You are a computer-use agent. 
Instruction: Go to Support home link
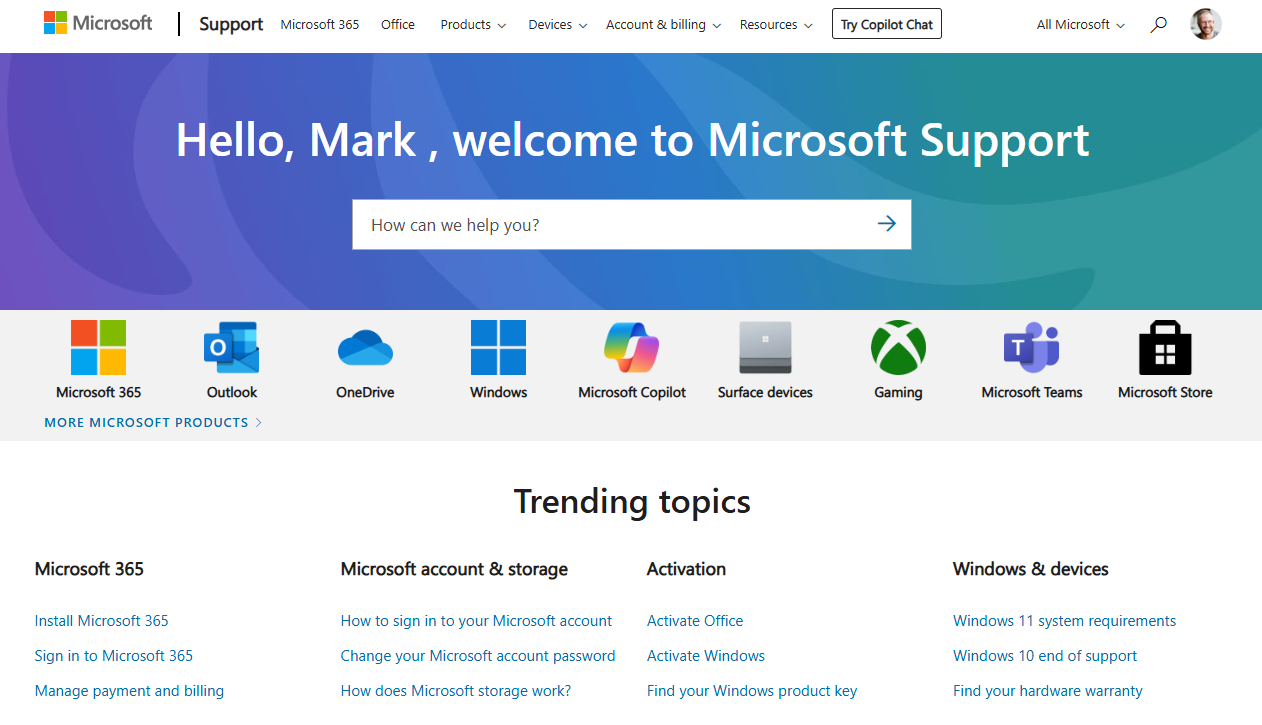point(231,24)
